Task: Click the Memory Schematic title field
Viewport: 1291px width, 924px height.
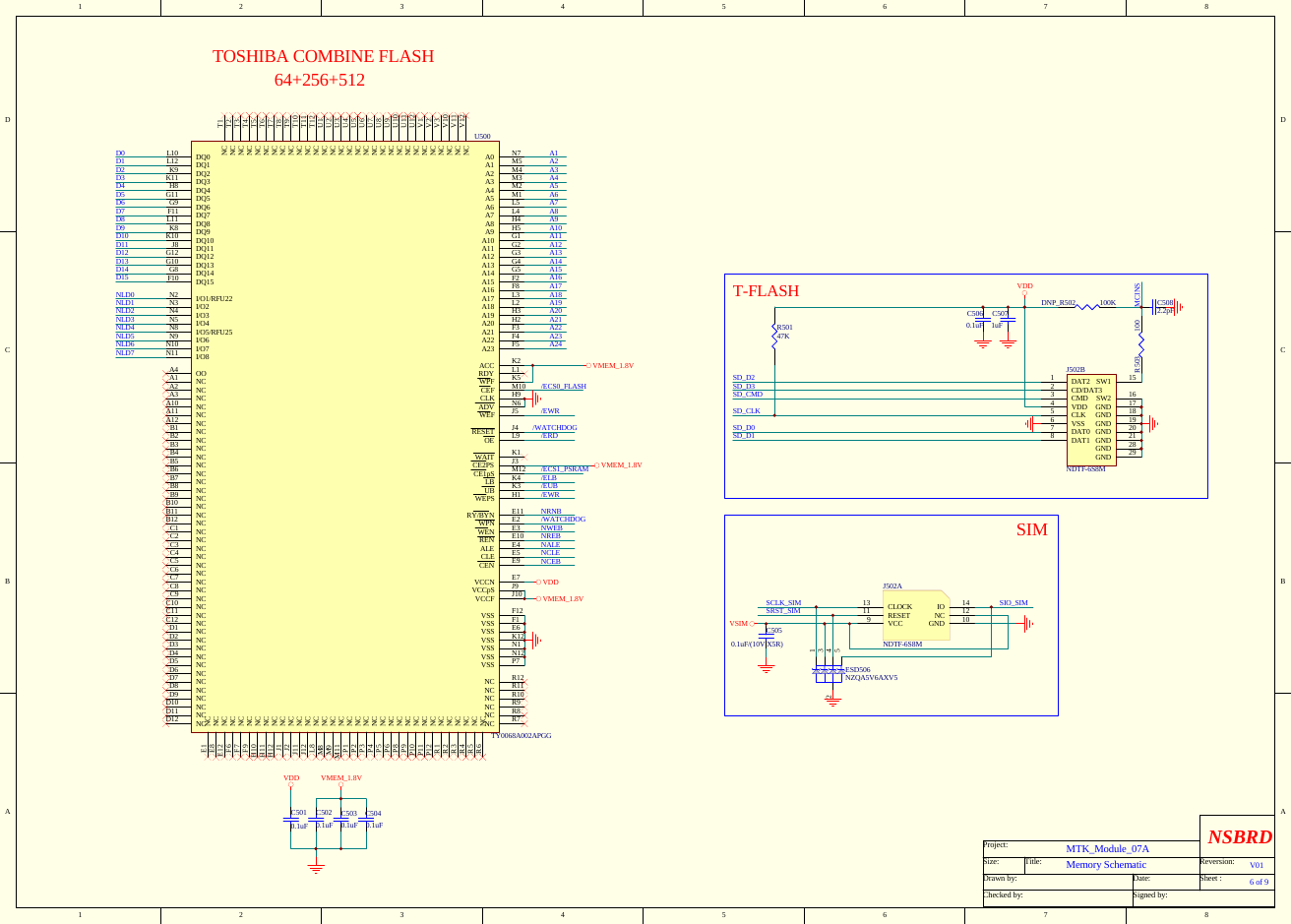Action: coord(1105,865)
